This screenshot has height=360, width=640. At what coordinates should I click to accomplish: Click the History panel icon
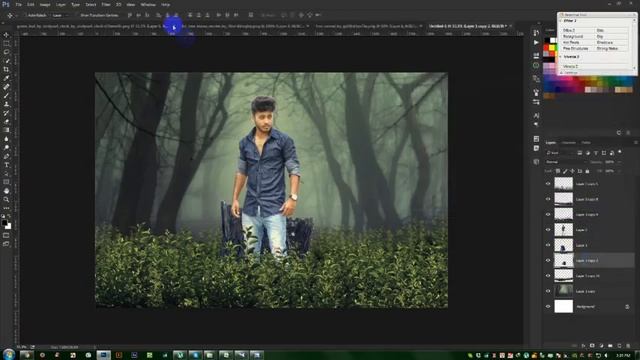(x=536, y=33)
